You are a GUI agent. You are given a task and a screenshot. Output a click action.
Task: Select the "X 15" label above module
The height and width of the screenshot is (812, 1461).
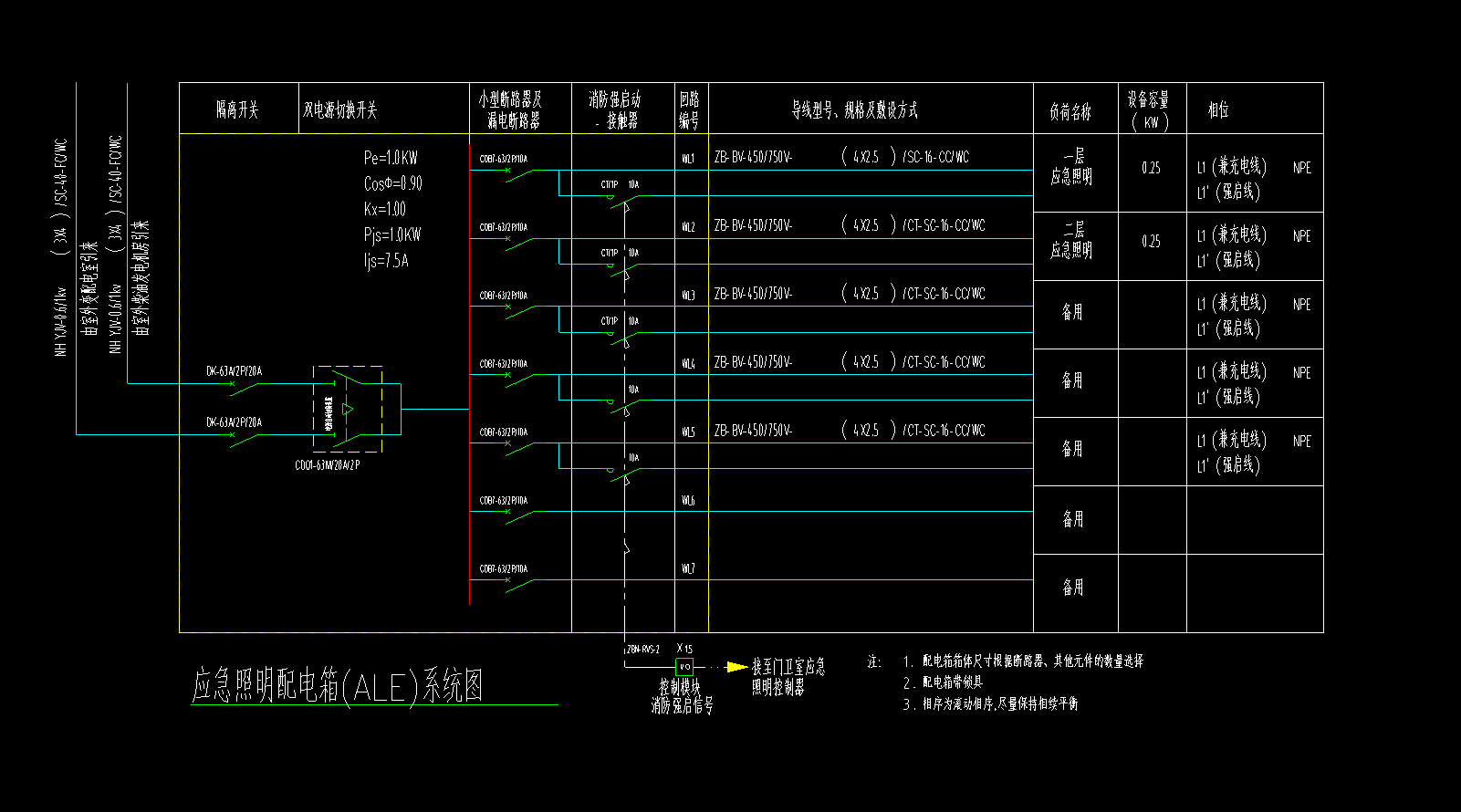(x=684, y=650)
